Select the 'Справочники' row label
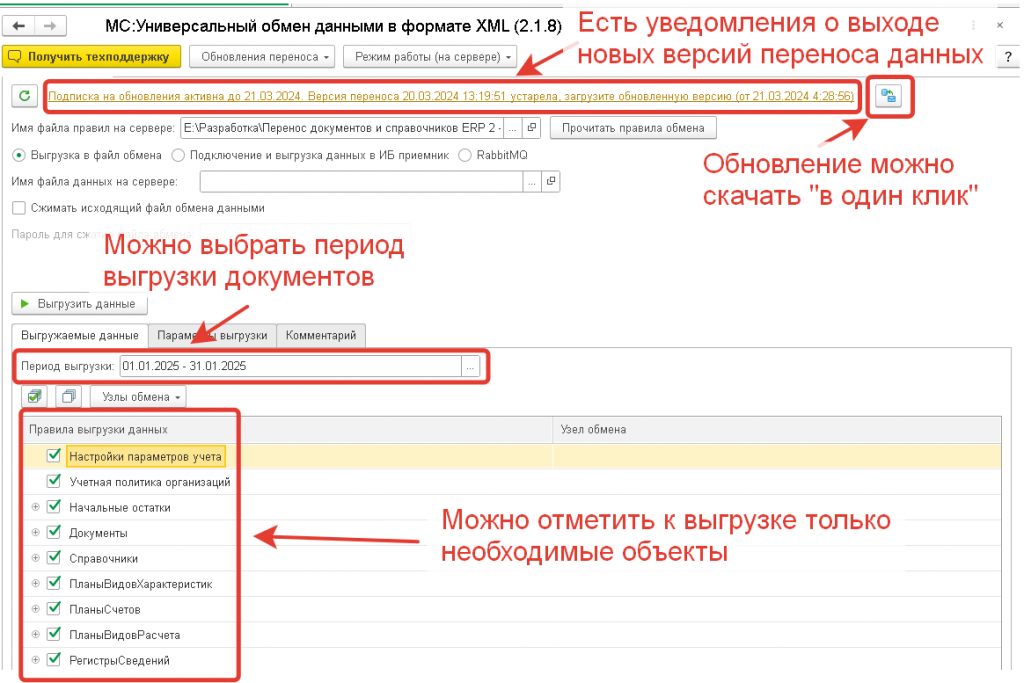This screenshot has width=1024, height=683. click(x=103, y=558)
